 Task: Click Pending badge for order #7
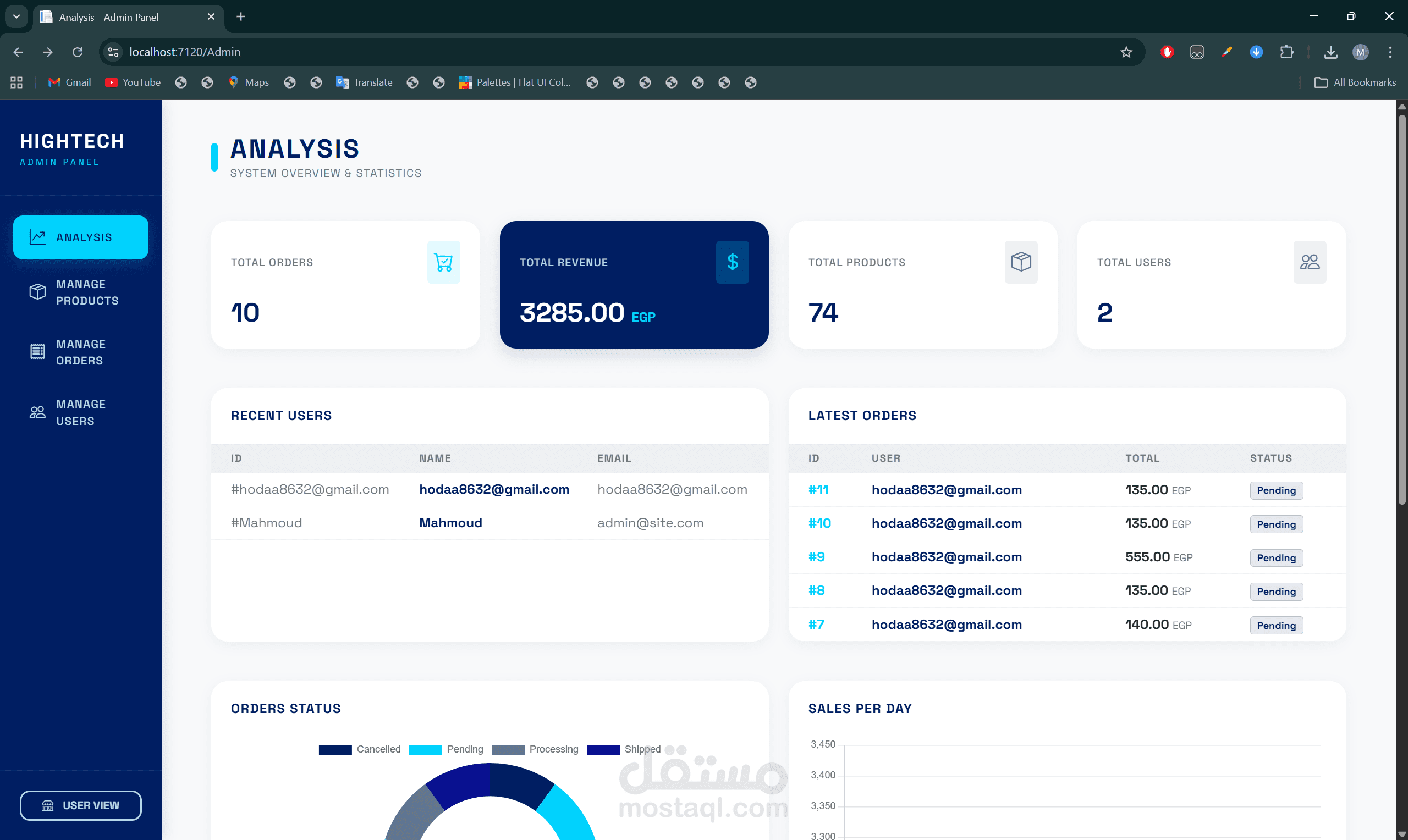1276,625
